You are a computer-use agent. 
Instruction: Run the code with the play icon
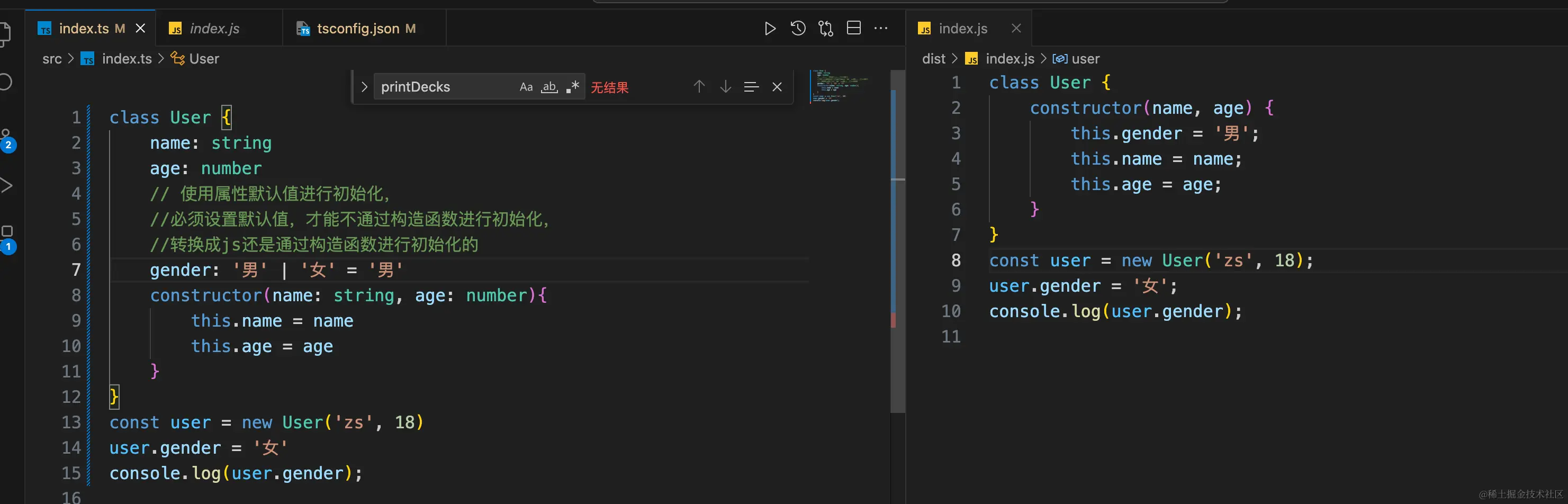[x=770, y=29]
